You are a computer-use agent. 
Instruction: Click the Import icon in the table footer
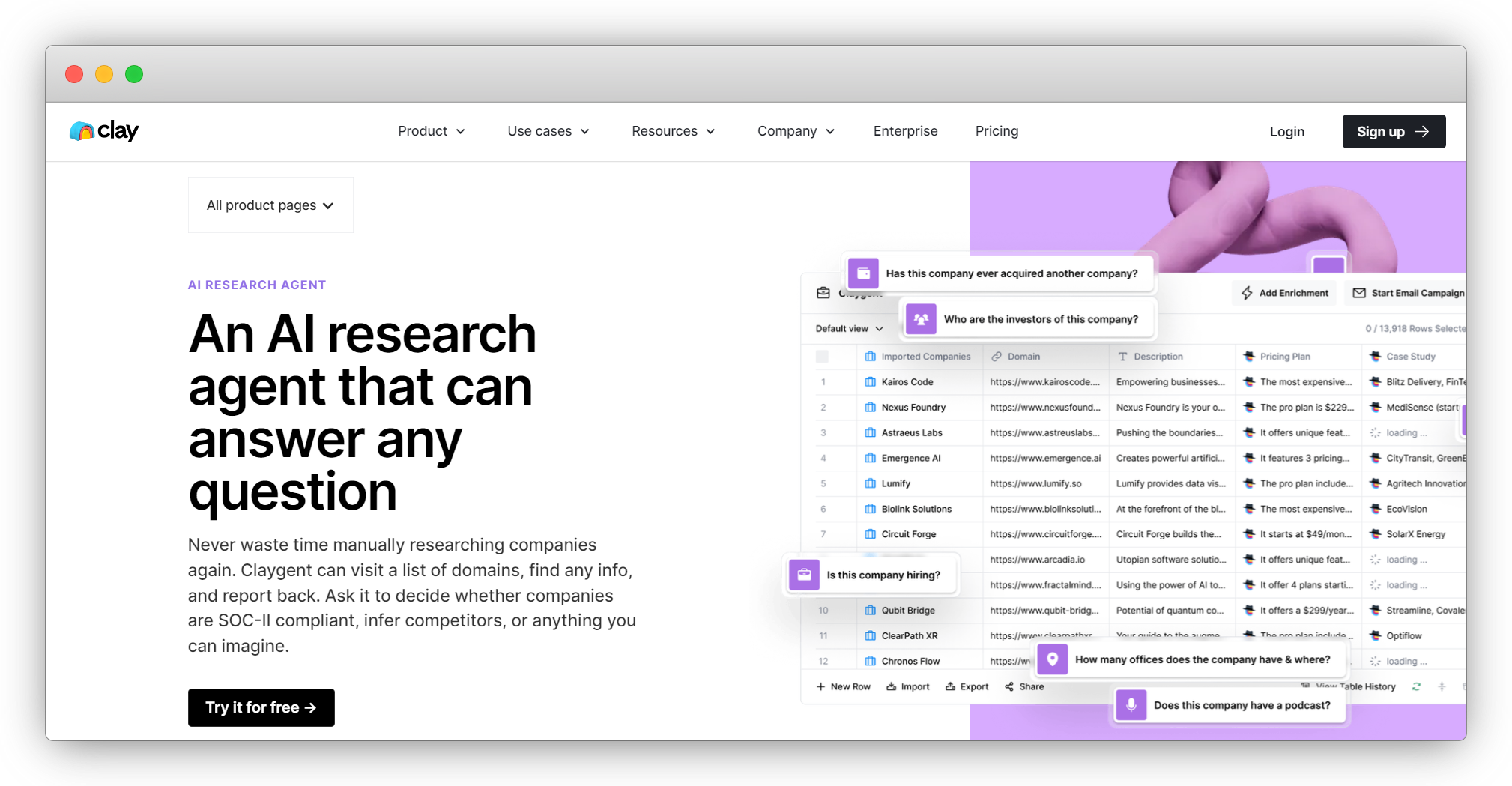click(x=892, y=686)
